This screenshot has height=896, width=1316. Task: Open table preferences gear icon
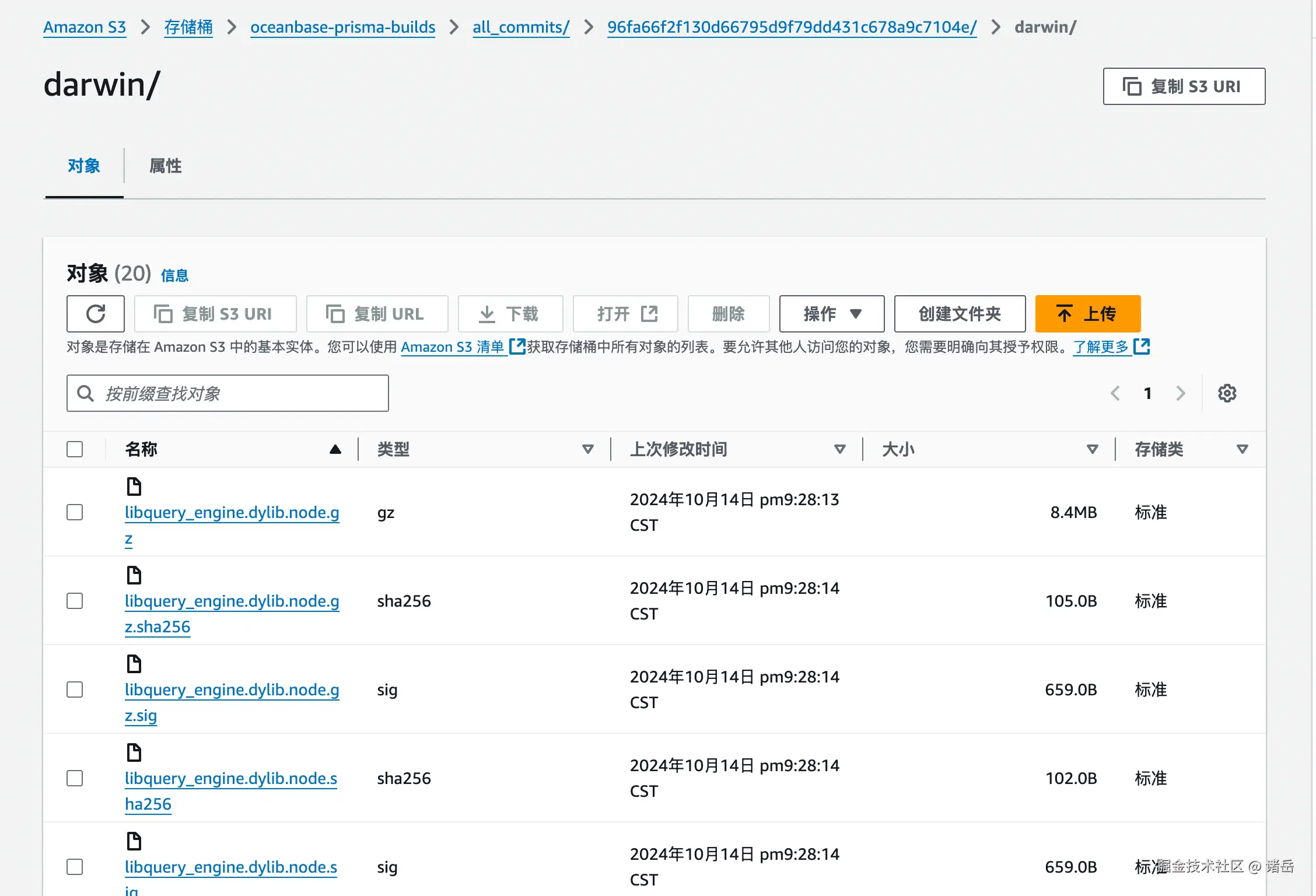tap(1227, 393)
